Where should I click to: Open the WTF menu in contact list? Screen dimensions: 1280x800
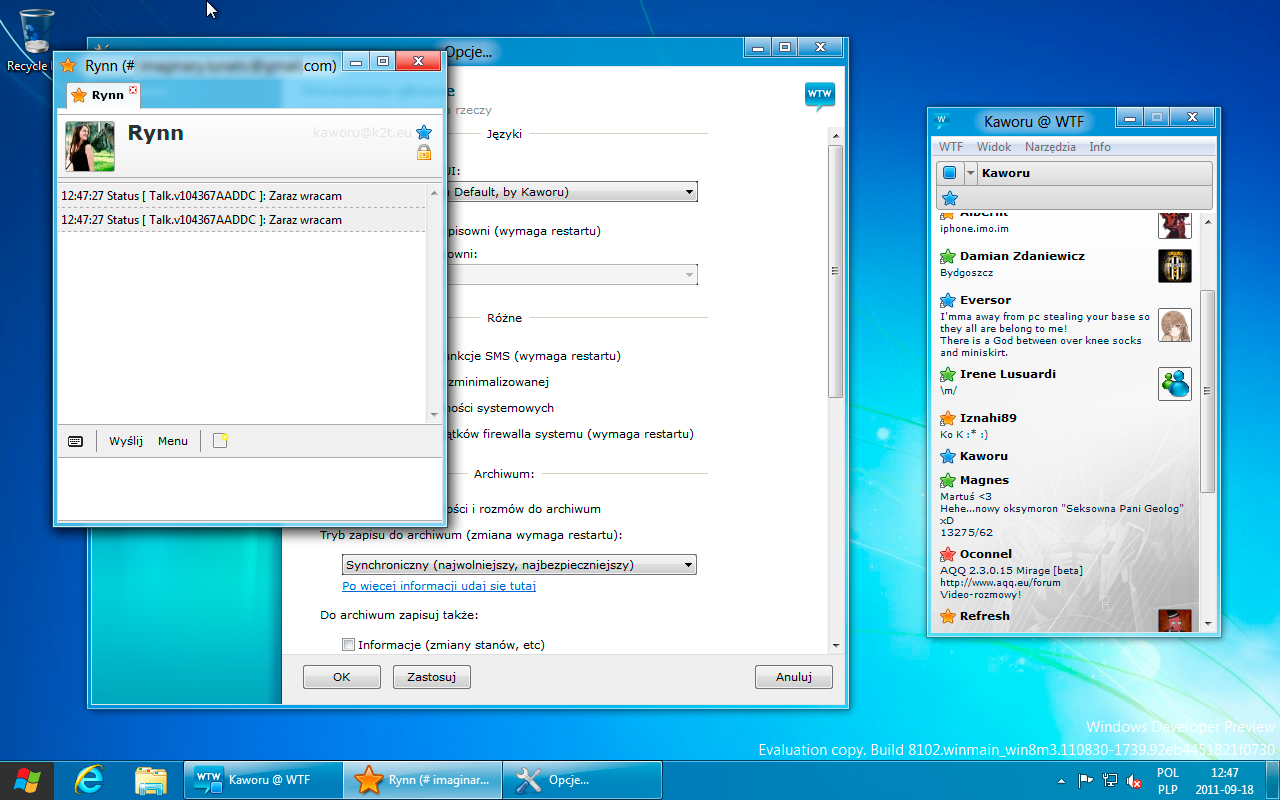click(951, 147)
